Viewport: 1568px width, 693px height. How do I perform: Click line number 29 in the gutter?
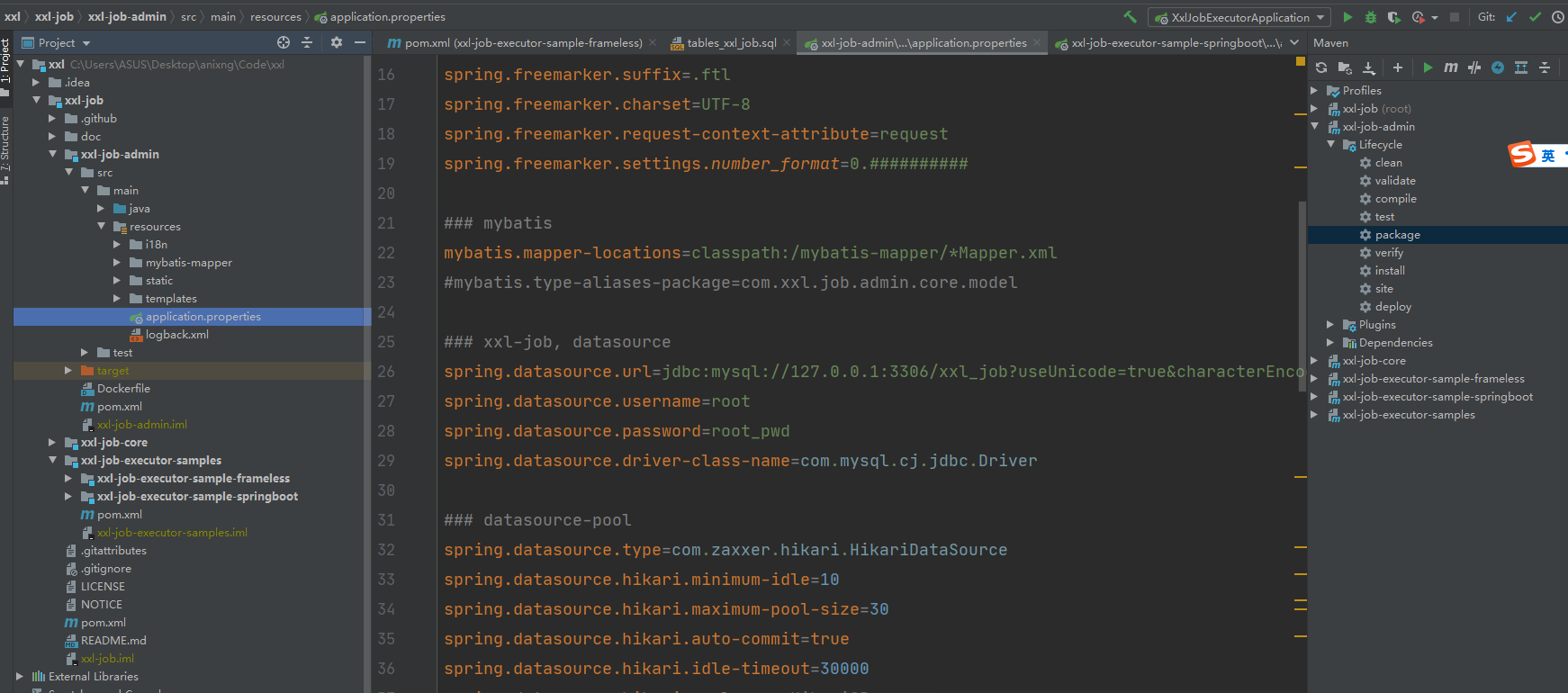tap(386, 461)
